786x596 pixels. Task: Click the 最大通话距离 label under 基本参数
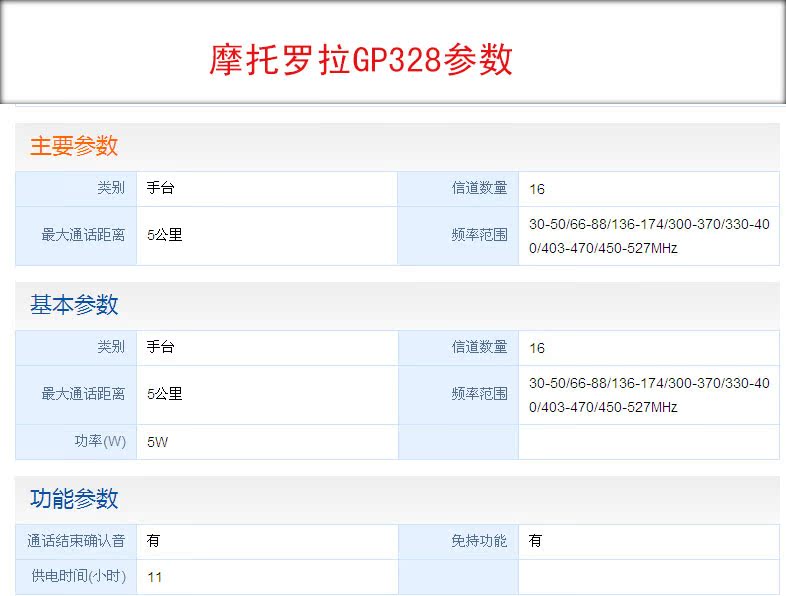[83, 393]
